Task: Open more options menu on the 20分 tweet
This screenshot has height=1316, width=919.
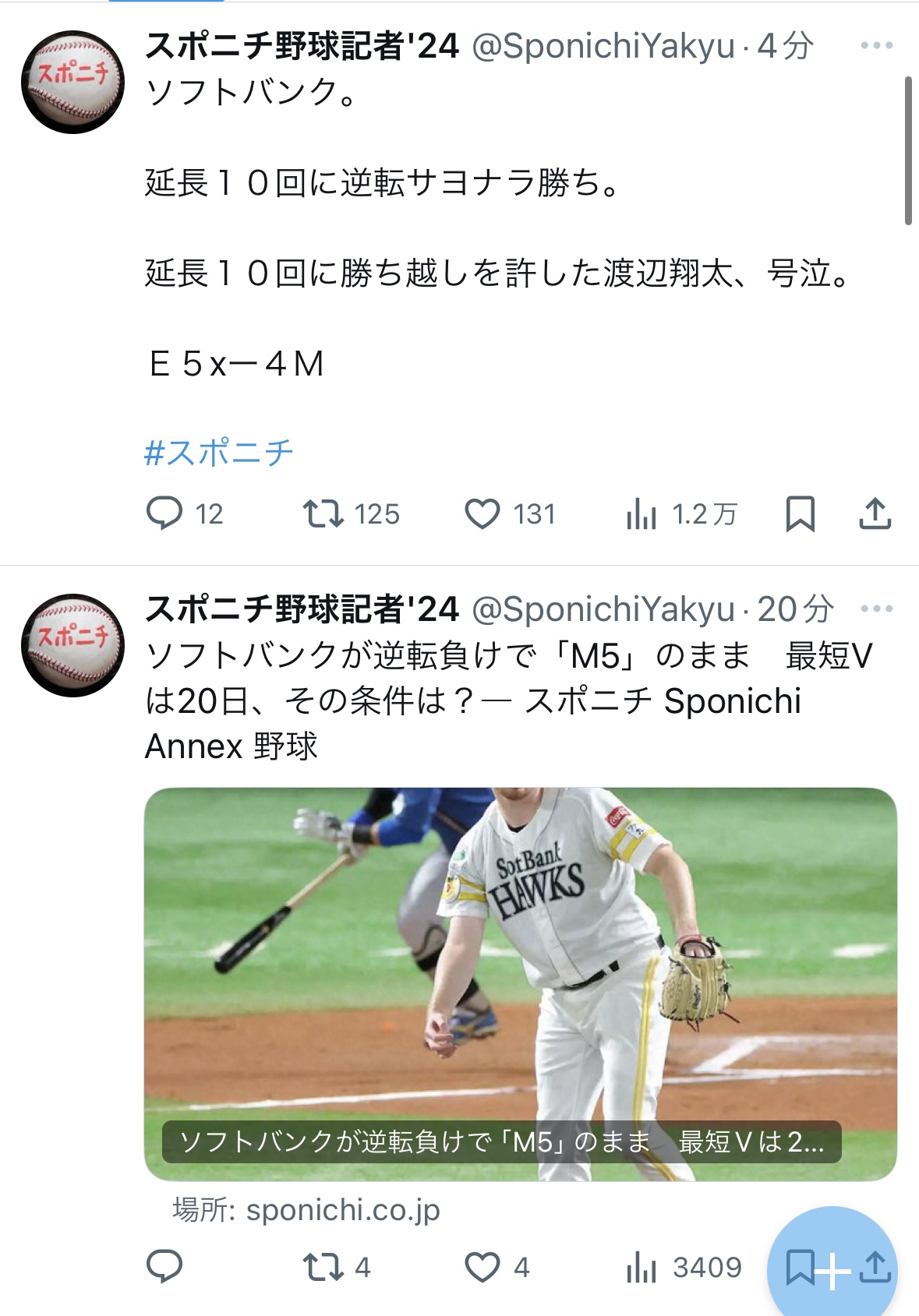Action: (876, 609)
